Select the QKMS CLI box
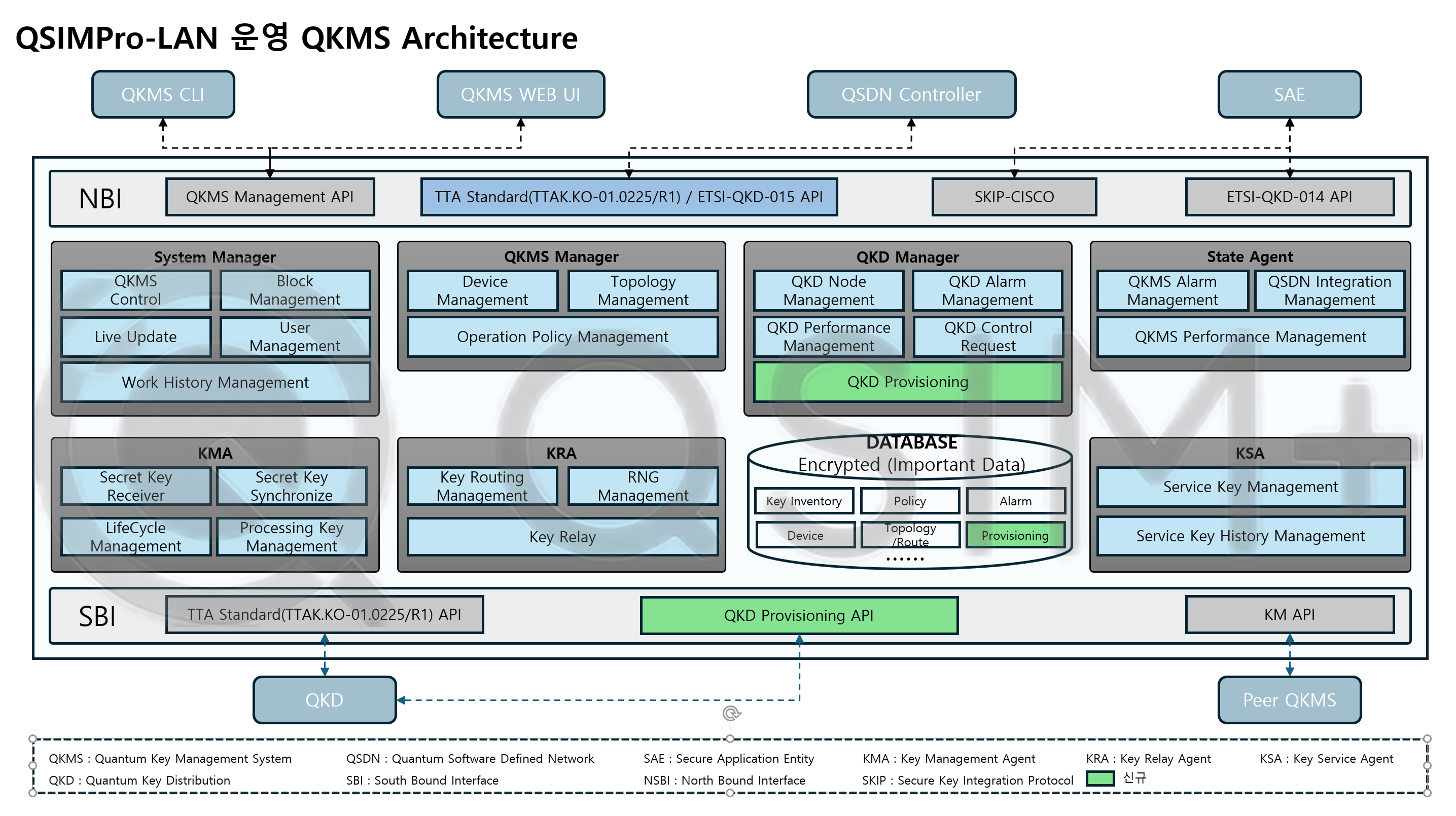The height and width of the screenshot is (816, 1456). [x=163, y=94]
